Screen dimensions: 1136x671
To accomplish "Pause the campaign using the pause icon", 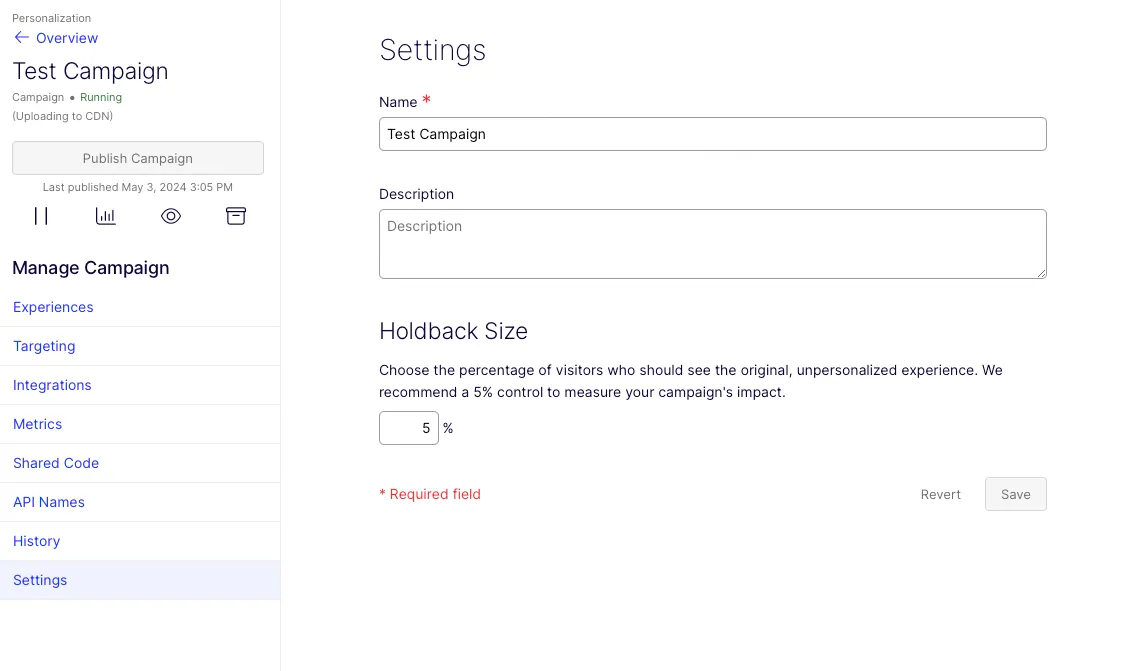I will click(41, 216).
